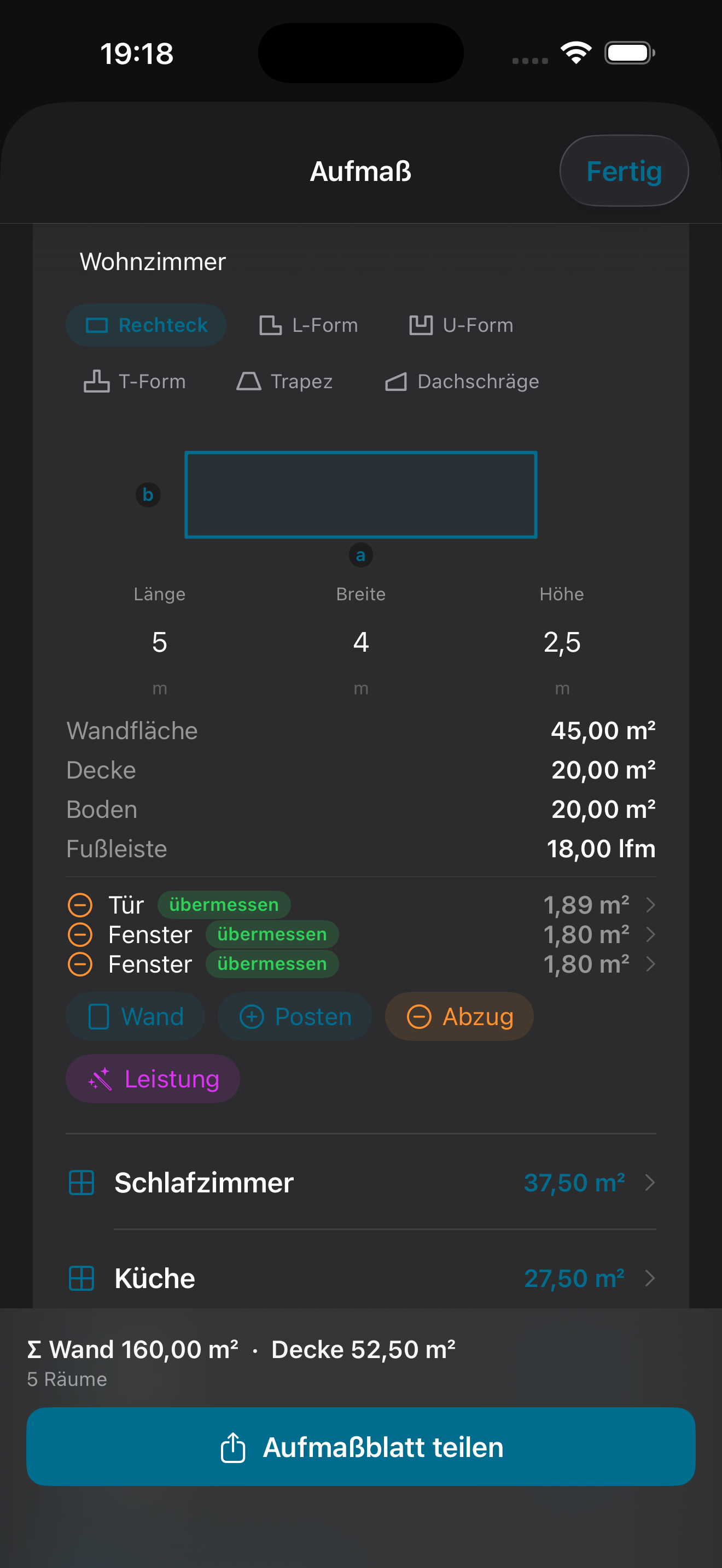This screenshot has width=722, height=1568.
Task: Open the Leistung assistant
Action: 153,1079
